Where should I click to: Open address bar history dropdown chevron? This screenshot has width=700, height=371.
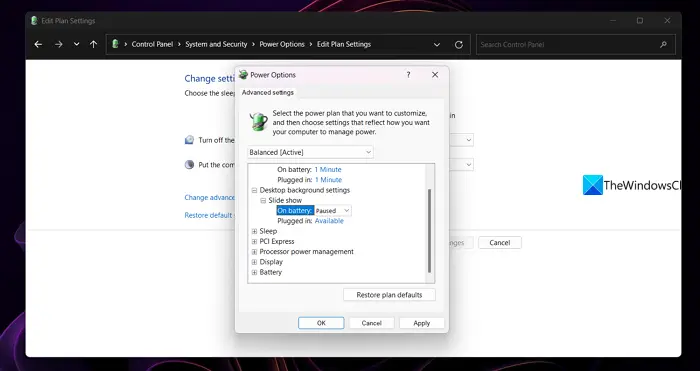point(437,45)
